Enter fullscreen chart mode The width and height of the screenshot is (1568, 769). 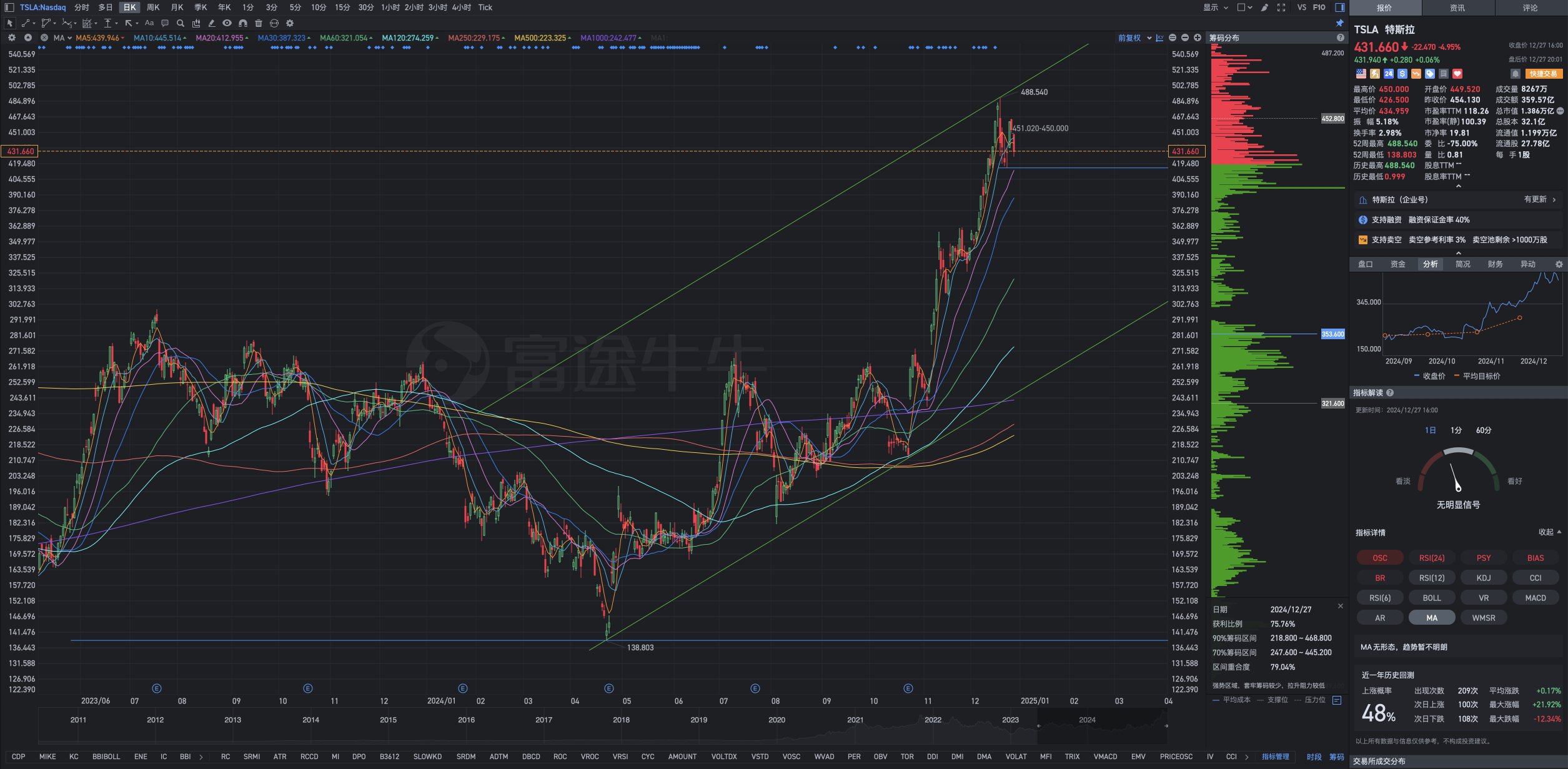(x=1281, y=7)
